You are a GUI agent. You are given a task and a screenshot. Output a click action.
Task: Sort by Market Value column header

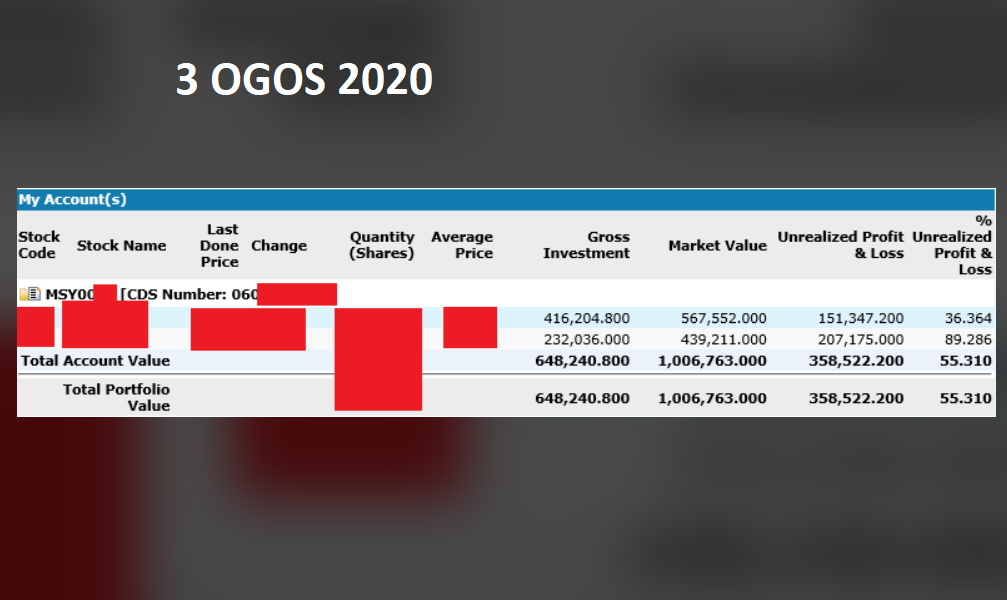click(x=717, y=245)
